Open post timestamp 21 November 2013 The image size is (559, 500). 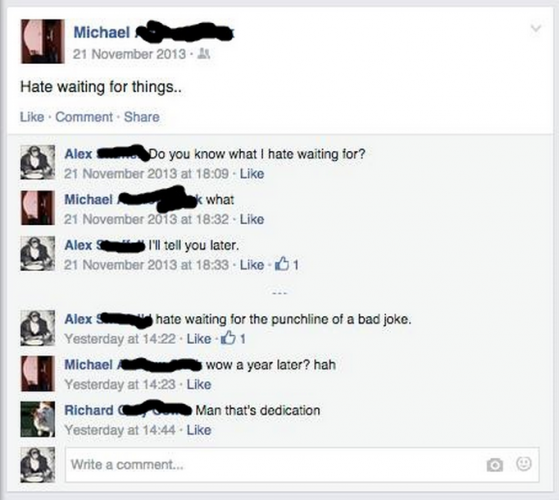click(x=129, y=54)
